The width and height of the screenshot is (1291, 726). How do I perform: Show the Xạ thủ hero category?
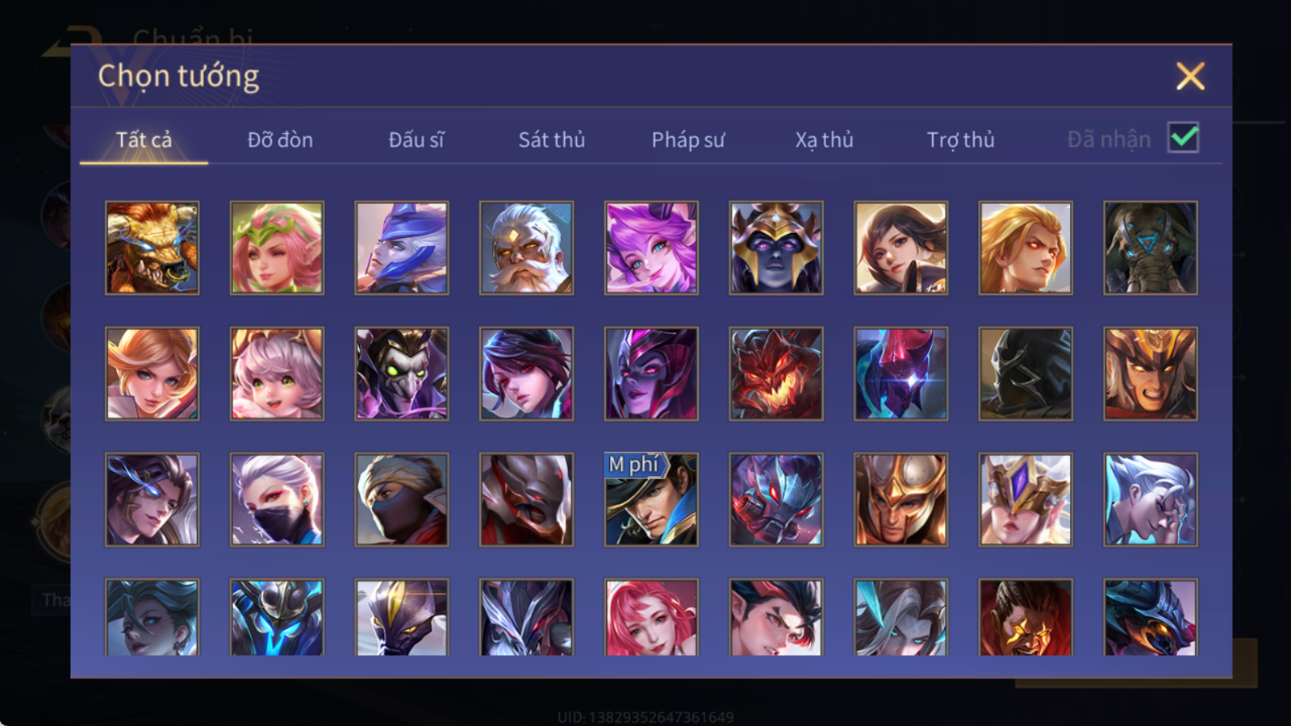824,140
